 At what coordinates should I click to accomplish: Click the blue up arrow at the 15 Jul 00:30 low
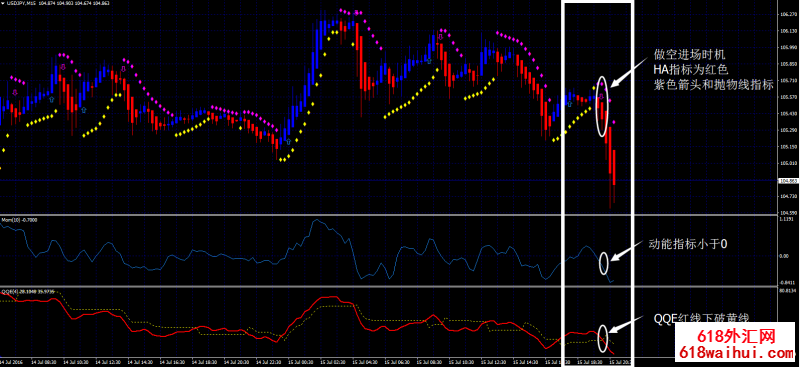coord(289,141)
